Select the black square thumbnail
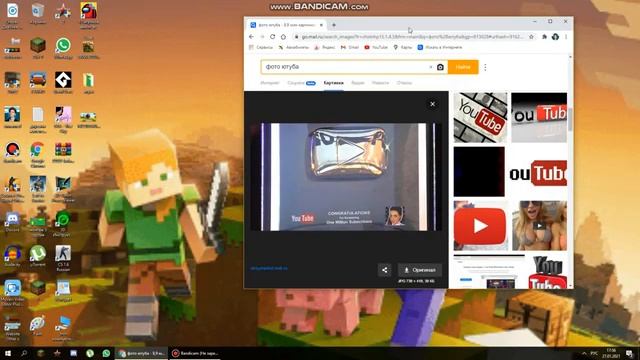The image size is (640, 360). pyautogui.click(x=479, y=172)
